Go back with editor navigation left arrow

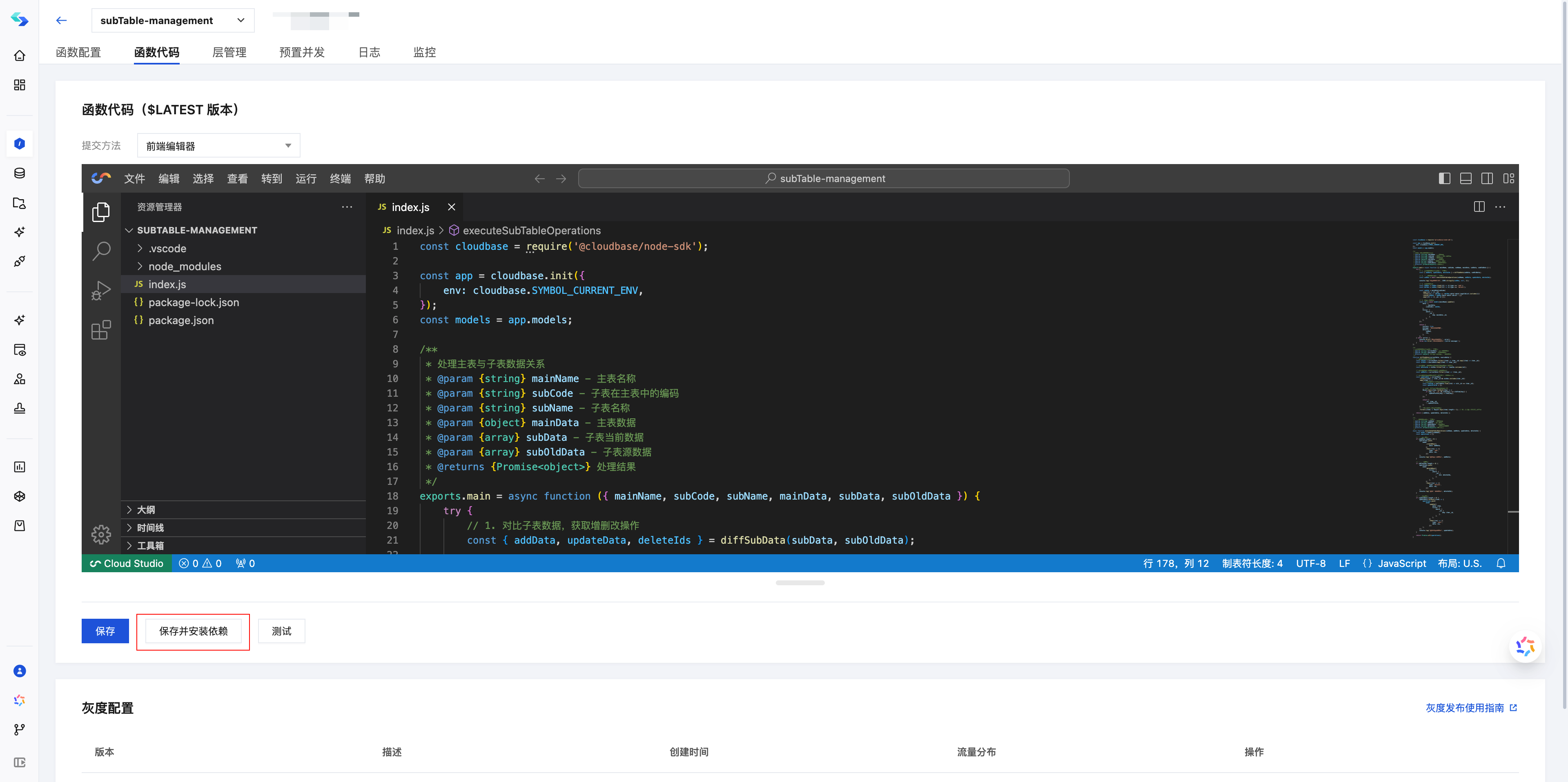pyautogui.click(x=539, y=178)
